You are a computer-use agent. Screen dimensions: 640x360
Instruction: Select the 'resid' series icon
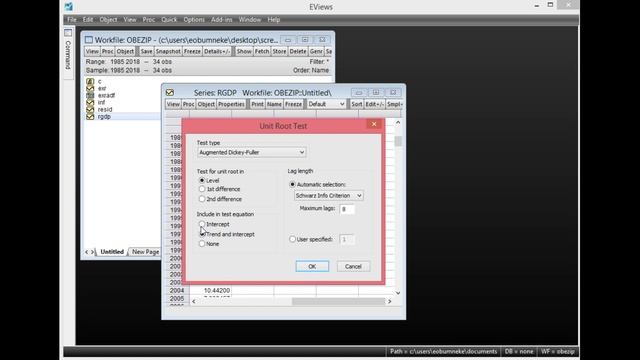pos(90,109)
